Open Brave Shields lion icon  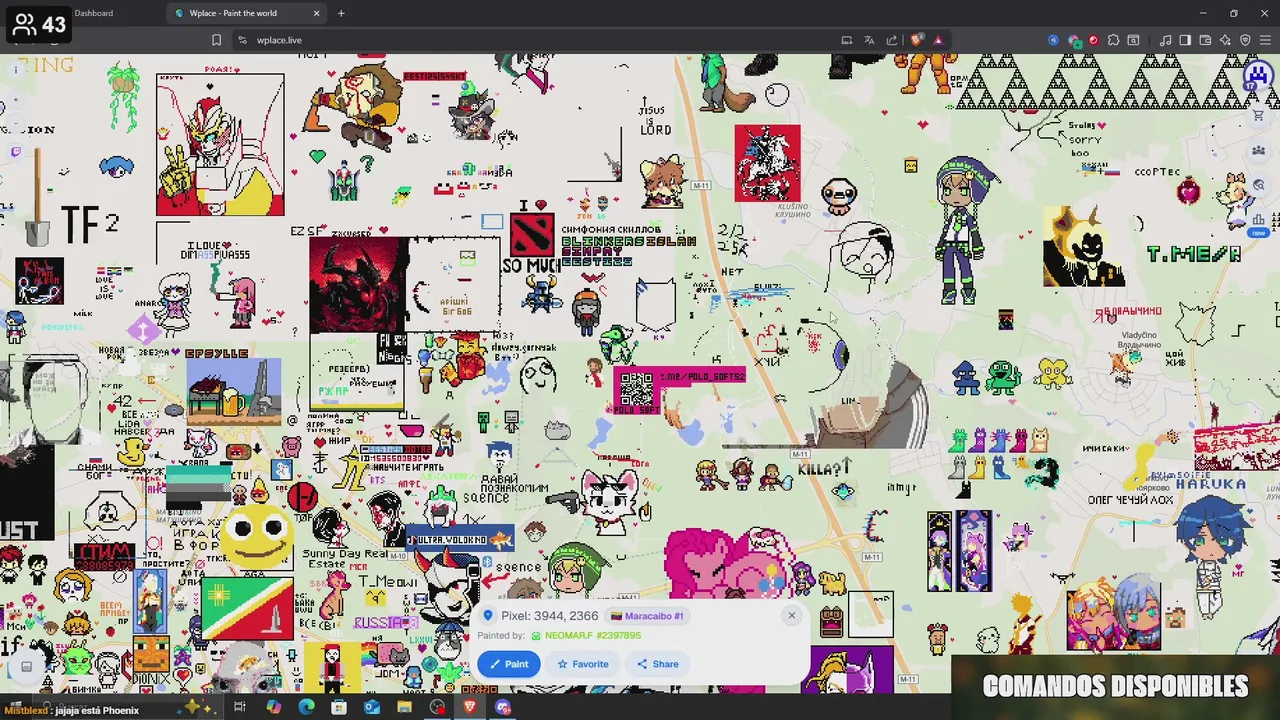point(916,40)
